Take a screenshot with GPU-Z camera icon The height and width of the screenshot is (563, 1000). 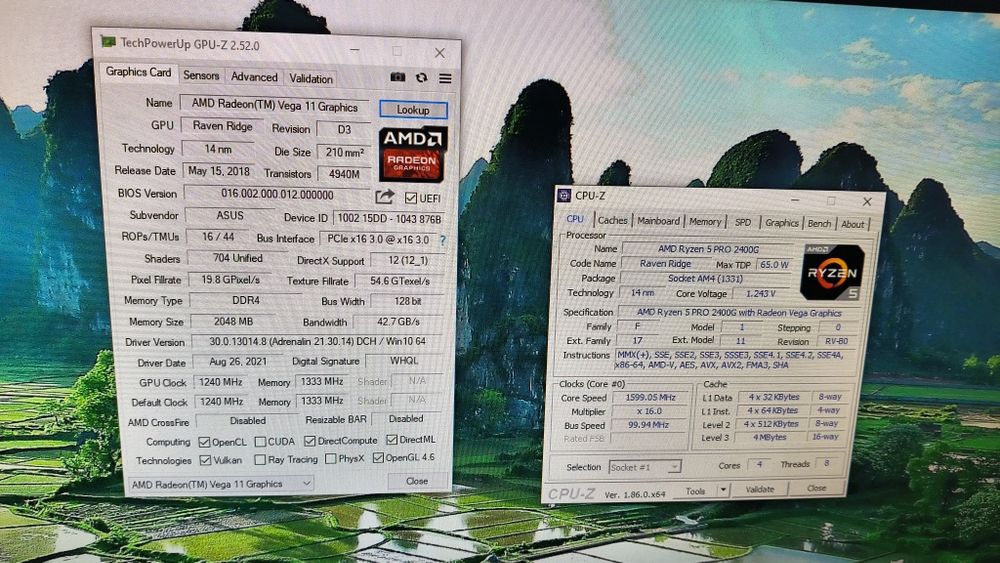(x=397, y=77)
